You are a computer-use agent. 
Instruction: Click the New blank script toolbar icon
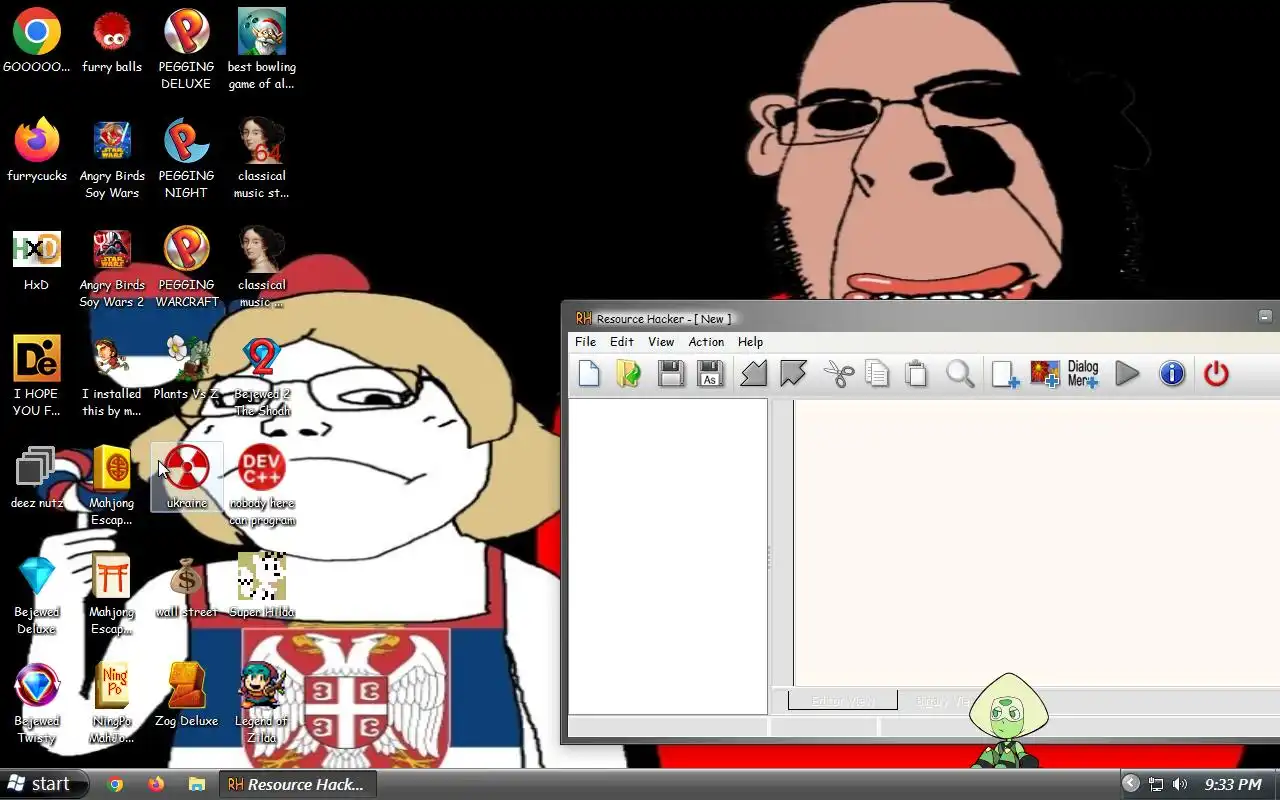click(x=589, y=374)
